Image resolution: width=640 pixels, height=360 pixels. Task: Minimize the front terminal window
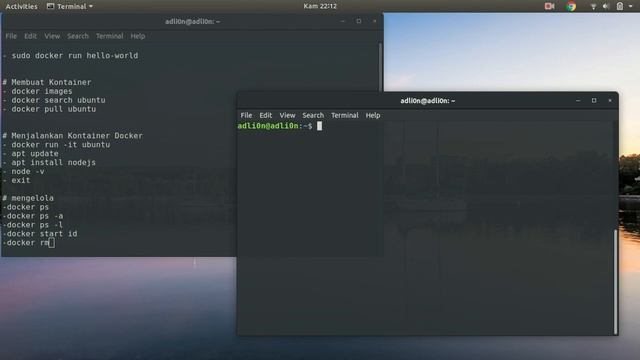pos(578,100)
